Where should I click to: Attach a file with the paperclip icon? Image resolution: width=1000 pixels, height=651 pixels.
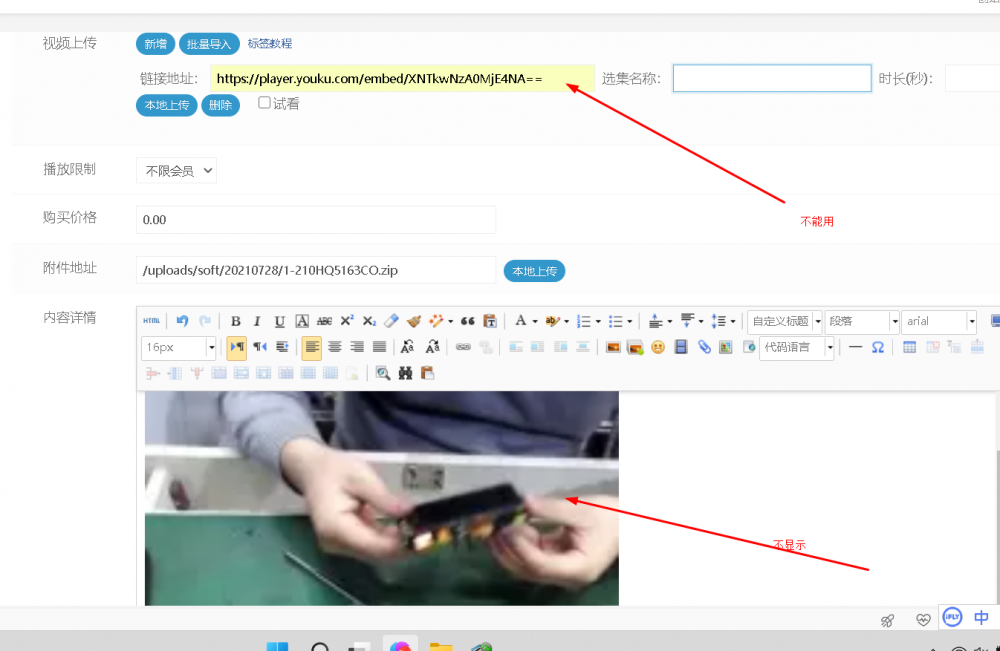click(x=703, y=347)
